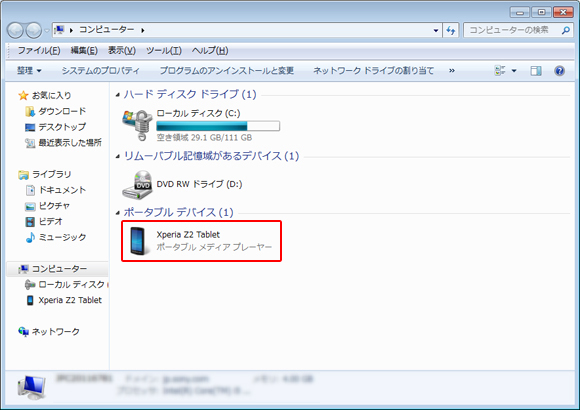Open the address bar history dropdown
Viewport: 580px width, 410px height.
(436, 30)
